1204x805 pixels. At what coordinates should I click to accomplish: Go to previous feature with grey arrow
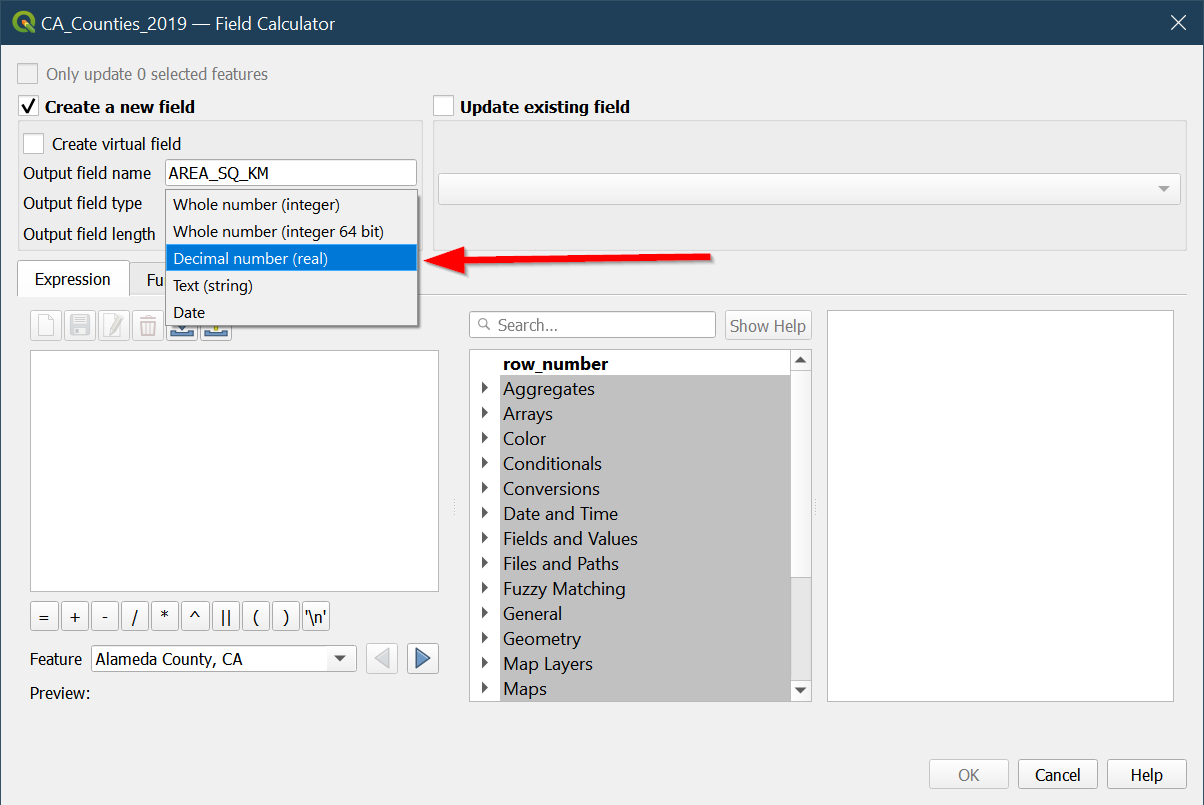pos(382,659)
